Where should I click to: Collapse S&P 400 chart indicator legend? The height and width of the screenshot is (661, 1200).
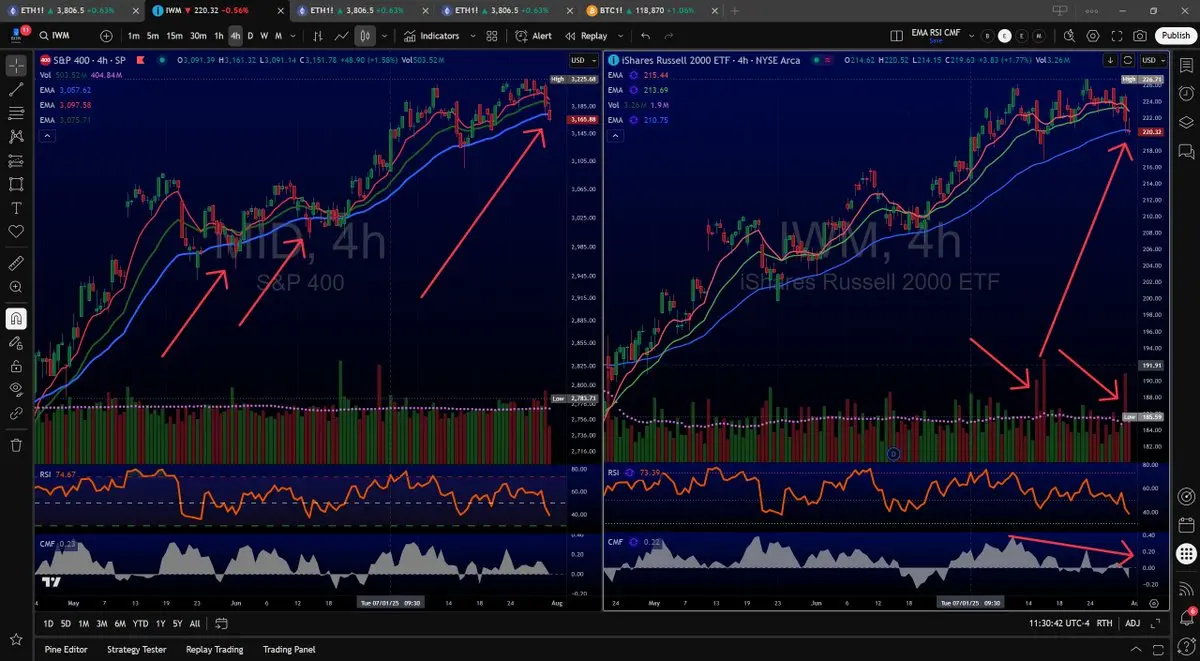pyautogui.click(x=46, y=135)
